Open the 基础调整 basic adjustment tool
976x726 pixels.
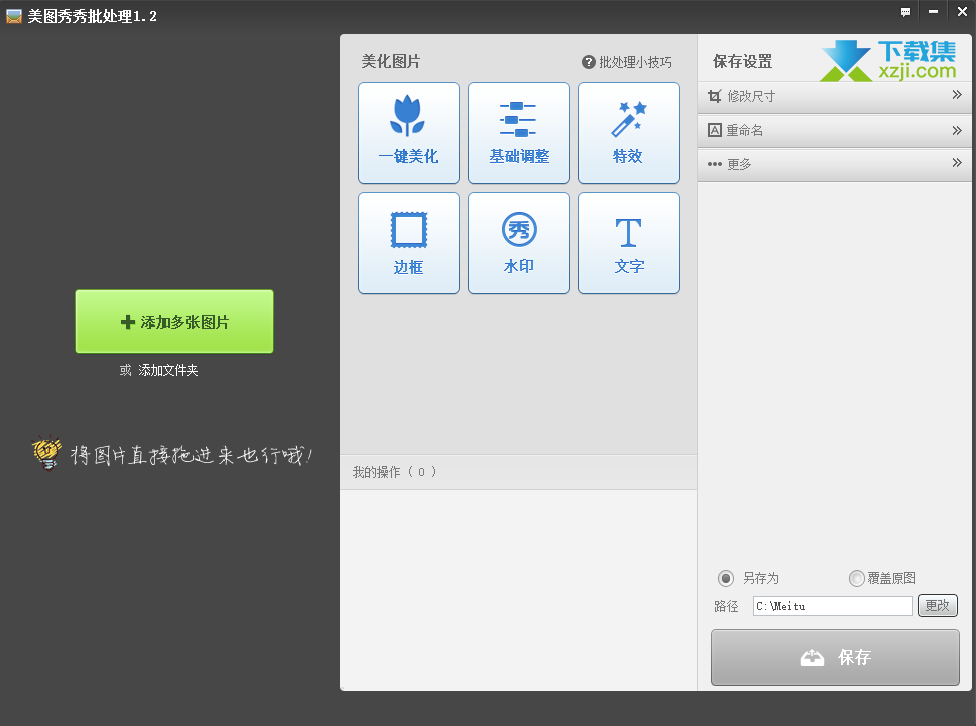coord(518,133)
